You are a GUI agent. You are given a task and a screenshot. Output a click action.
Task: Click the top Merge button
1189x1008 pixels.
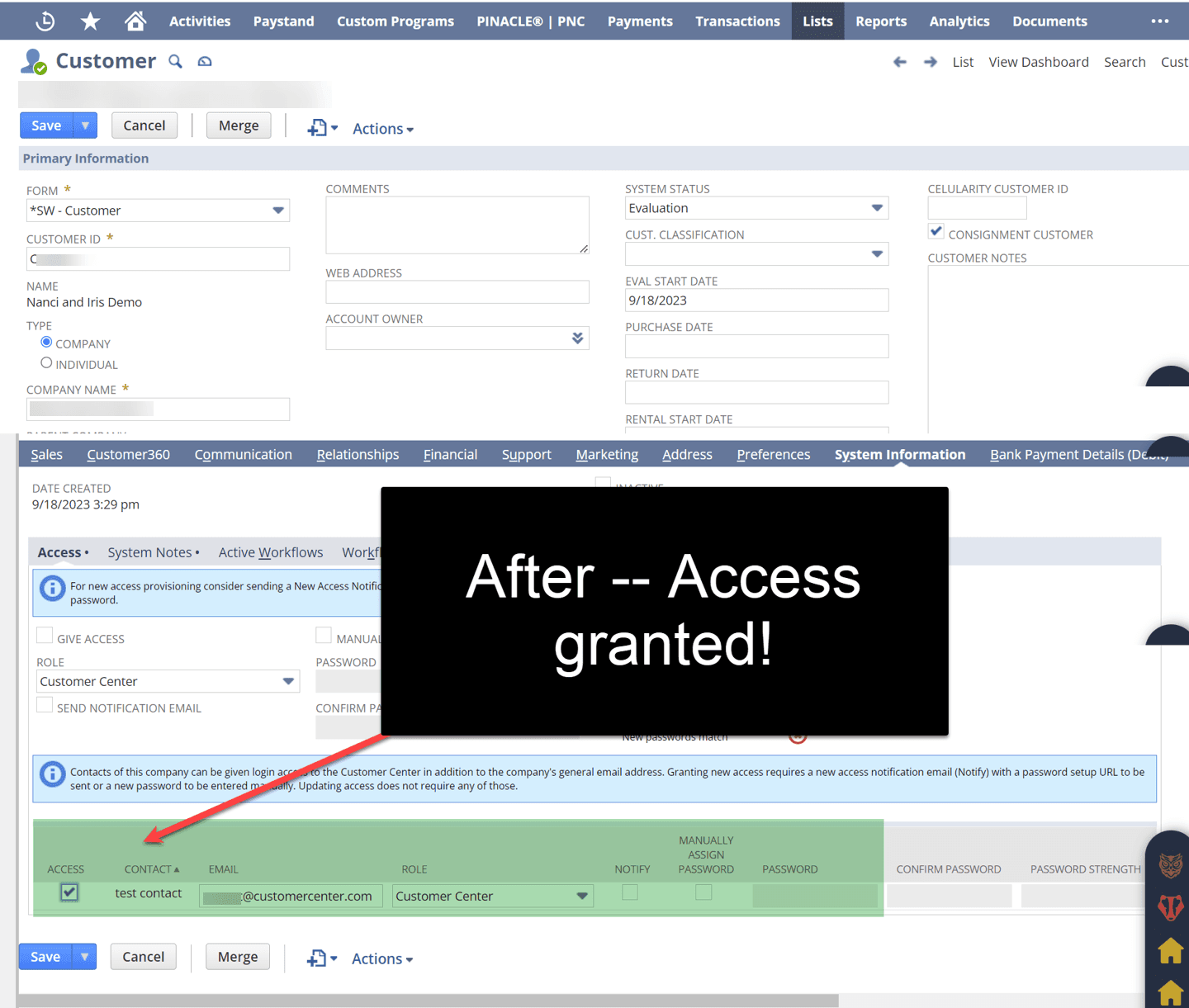(x=239, y=125)
